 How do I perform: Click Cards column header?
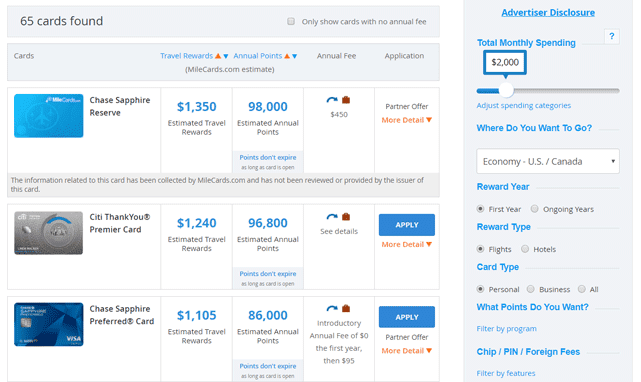pyautogui.click(x=24, y=56)
